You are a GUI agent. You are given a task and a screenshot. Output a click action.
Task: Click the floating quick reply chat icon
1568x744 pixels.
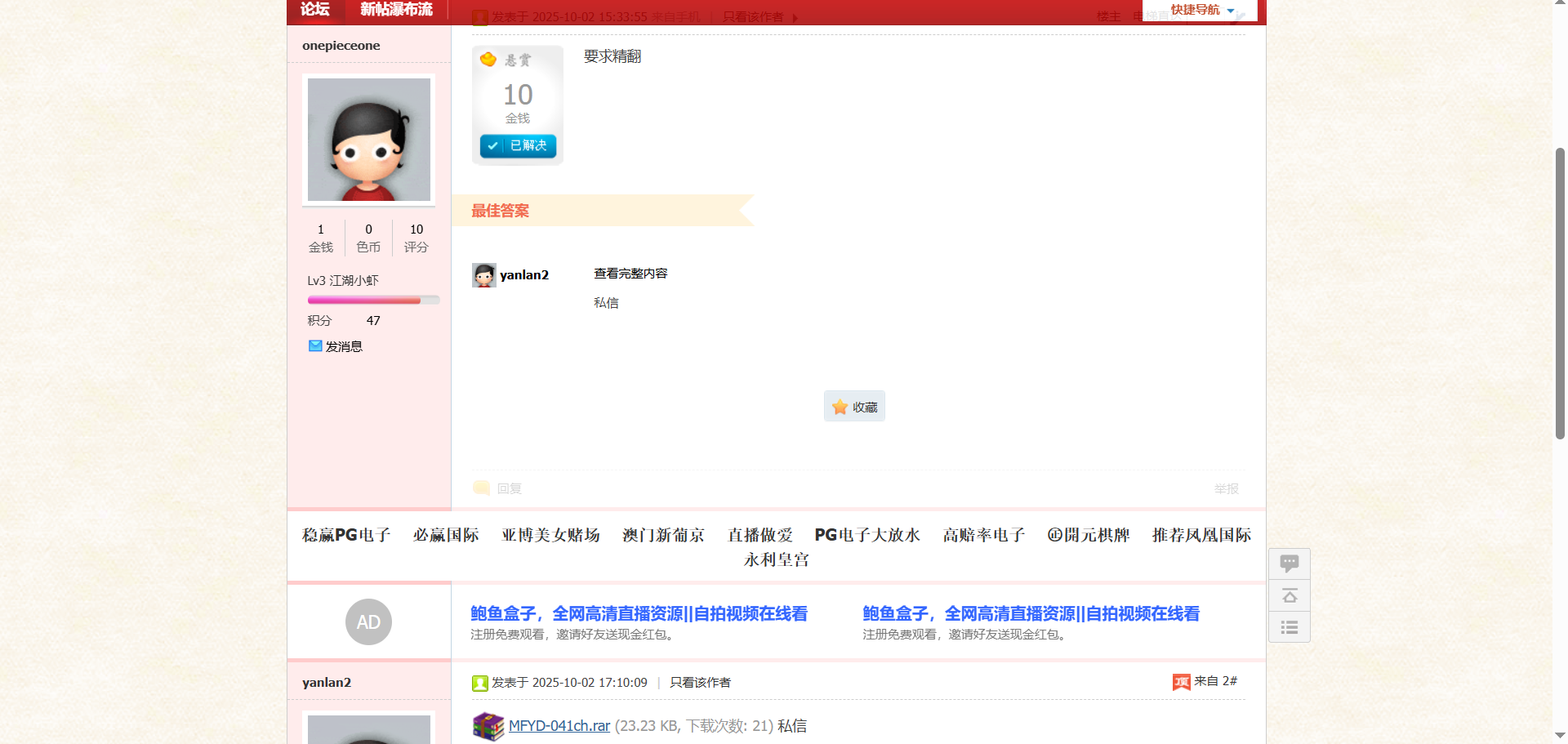click(x=1290, y=564)
